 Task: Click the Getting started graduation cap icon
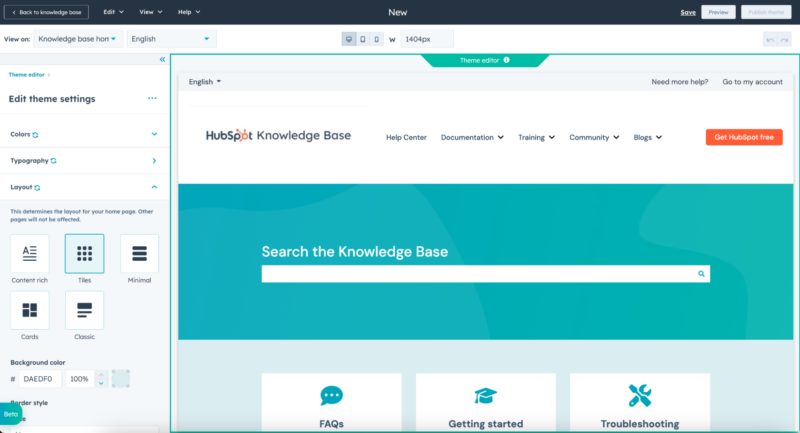(485, 396)
